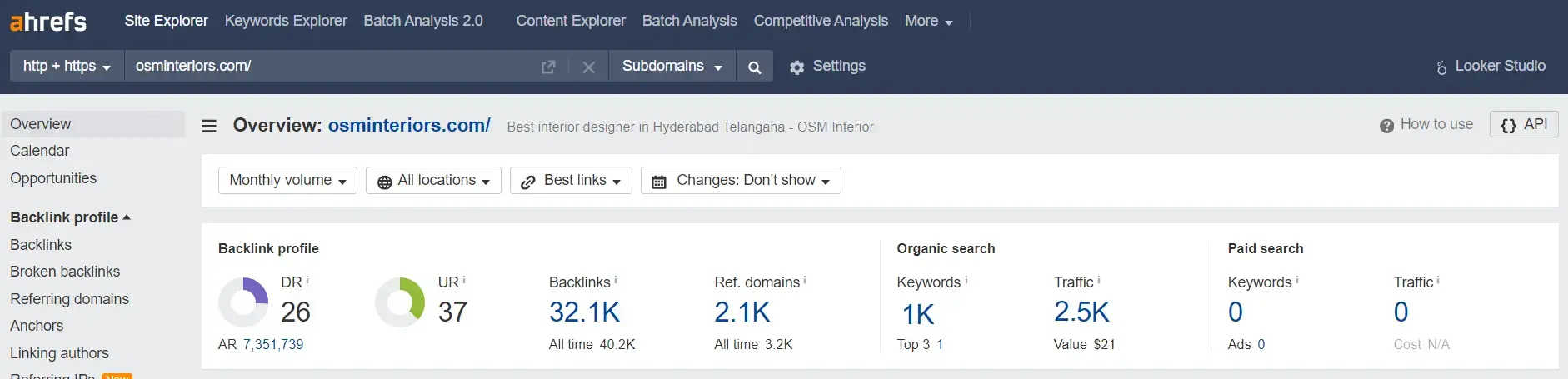This screenshot has height=379, width=1568.
Task: Open Site Explorer tab
Action: tap(166, 21)
